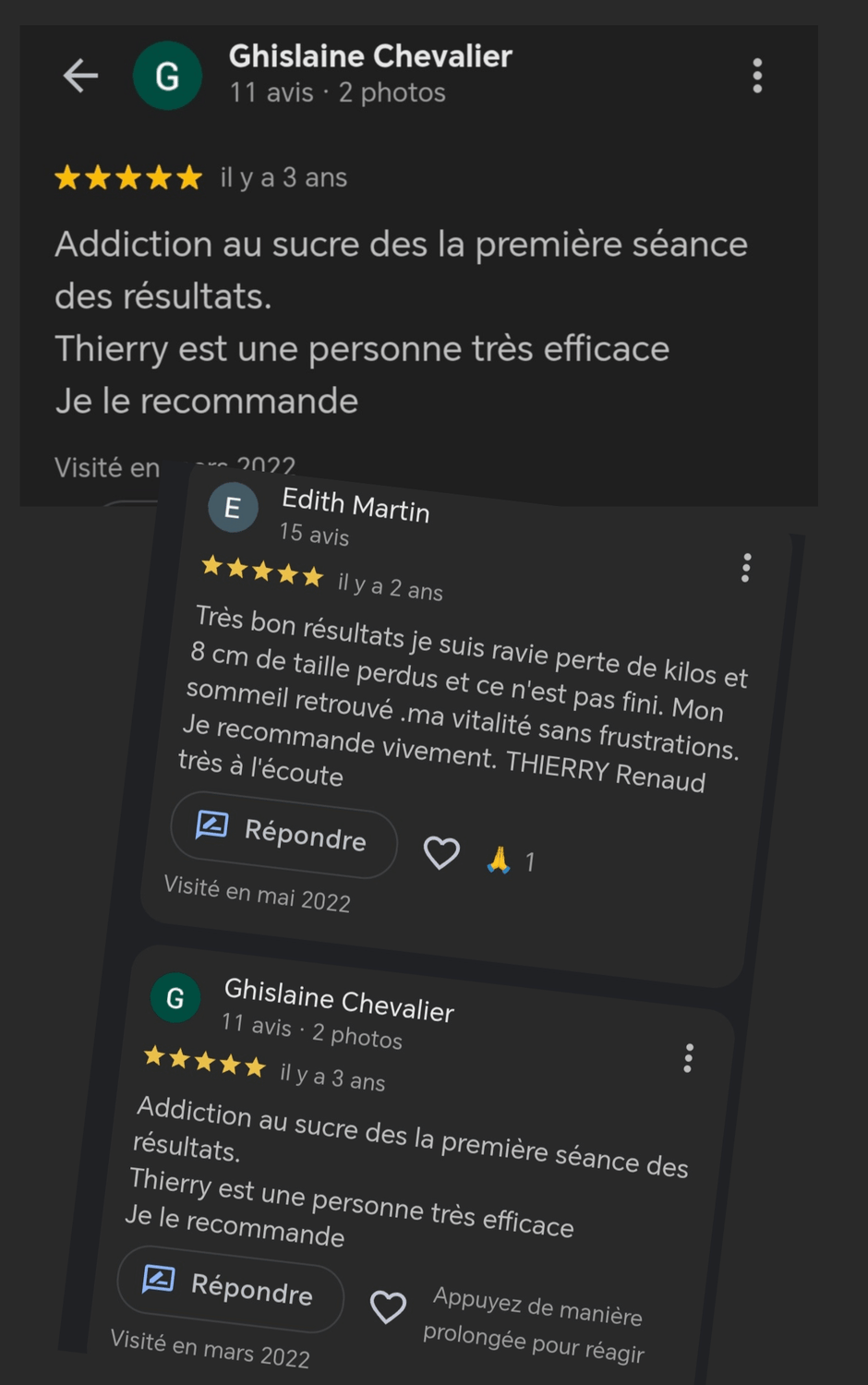Select the Ghislaine Chevalier name in the bottom card
This screenshot has height=1385, width=868.
click(x=339, y=1001)
